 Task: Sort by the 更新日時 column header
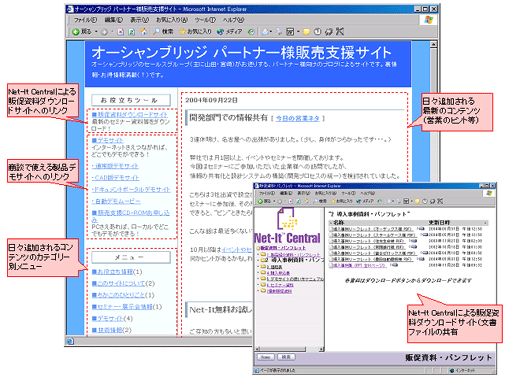pos(439,222)
